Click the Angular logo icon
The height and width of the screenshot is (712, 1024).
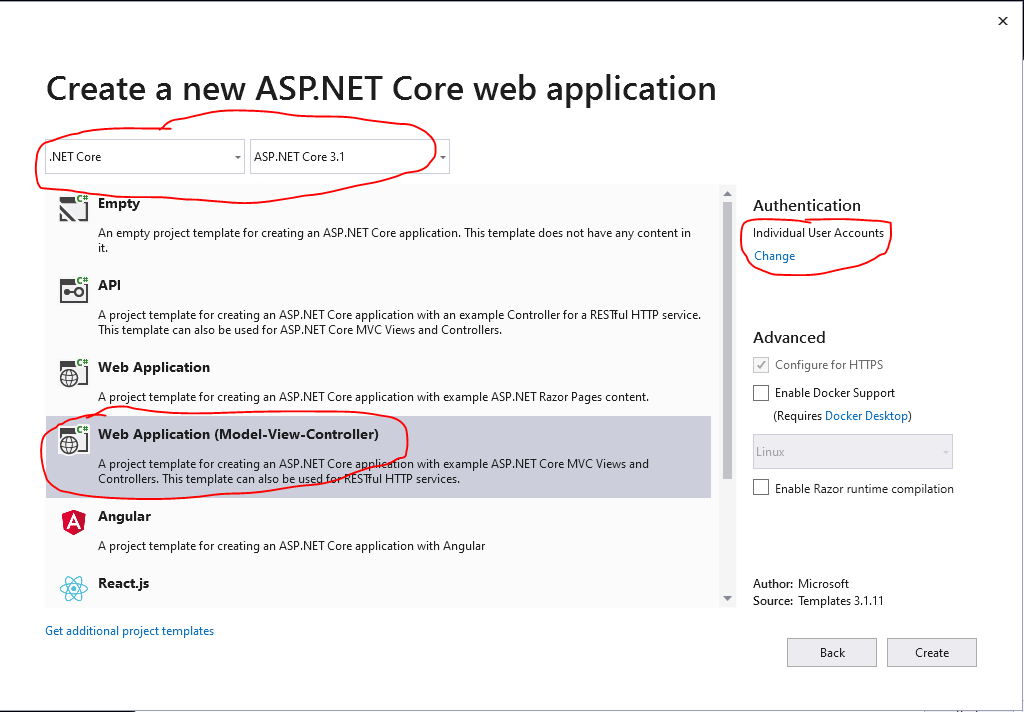73,522
